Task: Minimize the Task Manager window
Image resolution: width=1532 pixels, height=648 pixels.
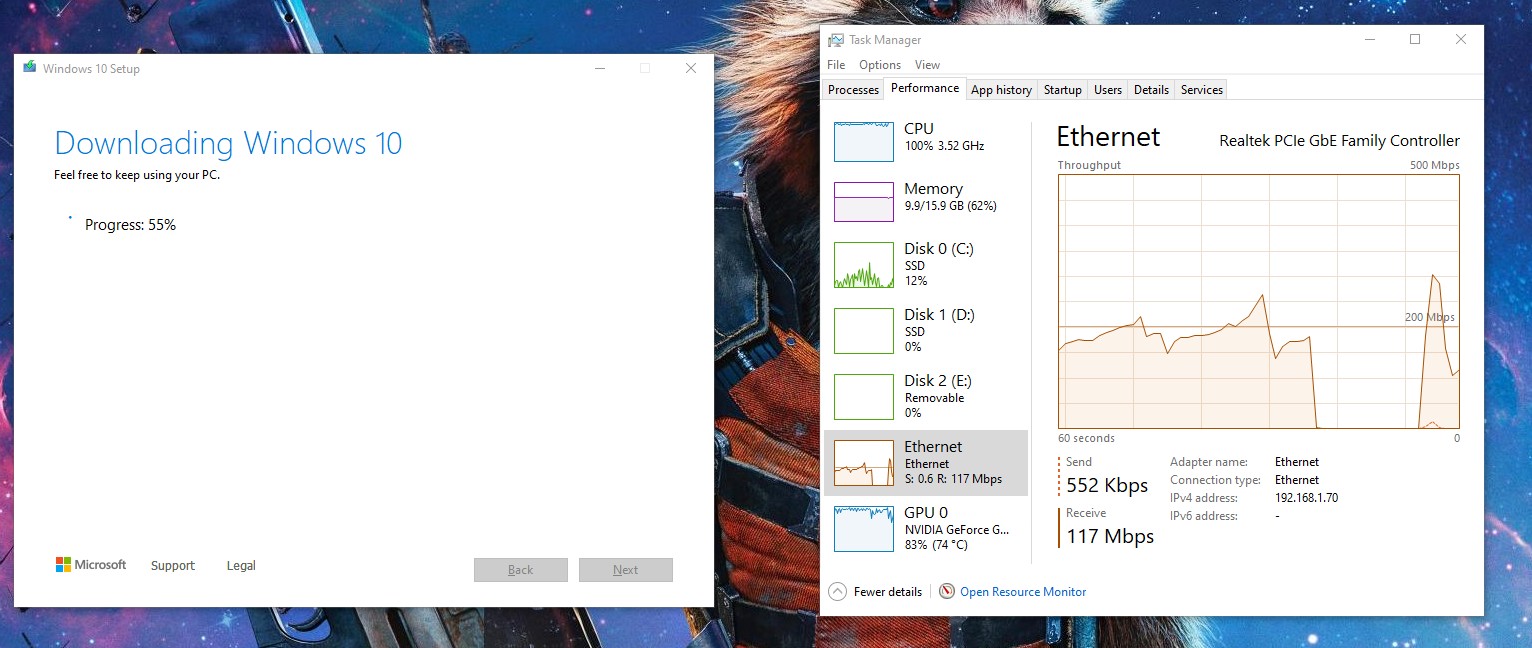Action: pos(1369,40)
